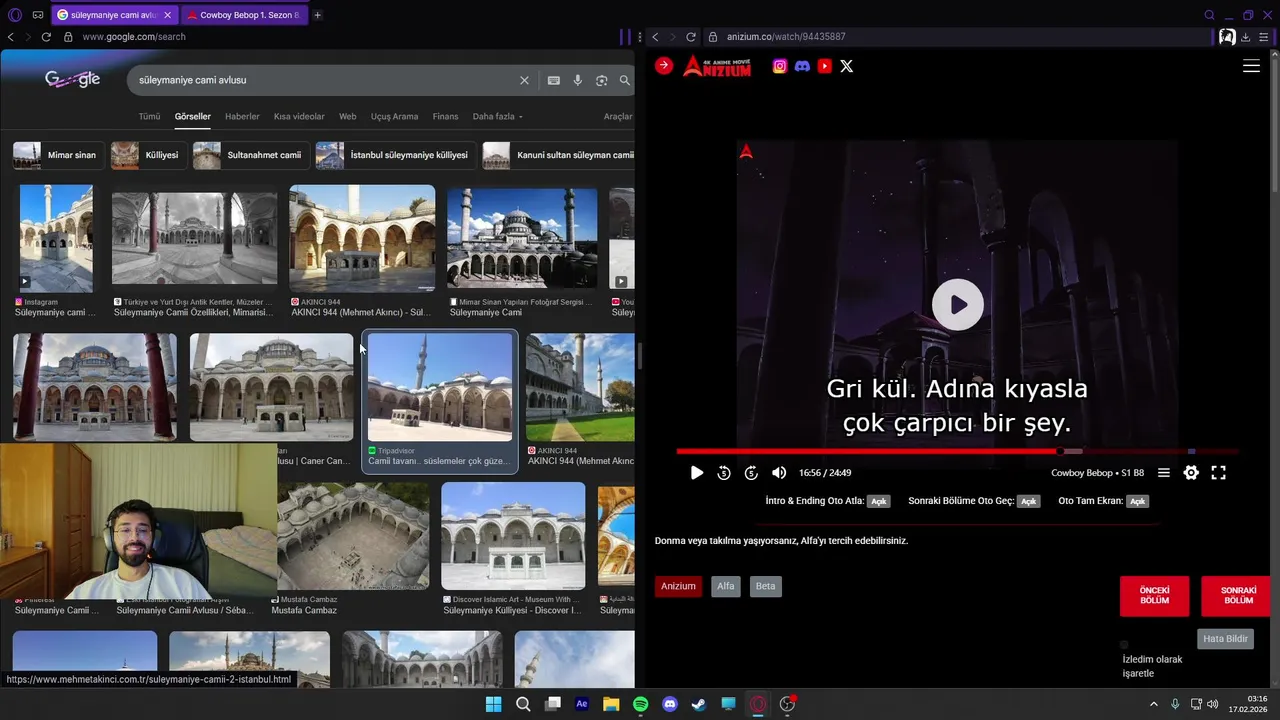Reload the Anizium page

(691, 37)
